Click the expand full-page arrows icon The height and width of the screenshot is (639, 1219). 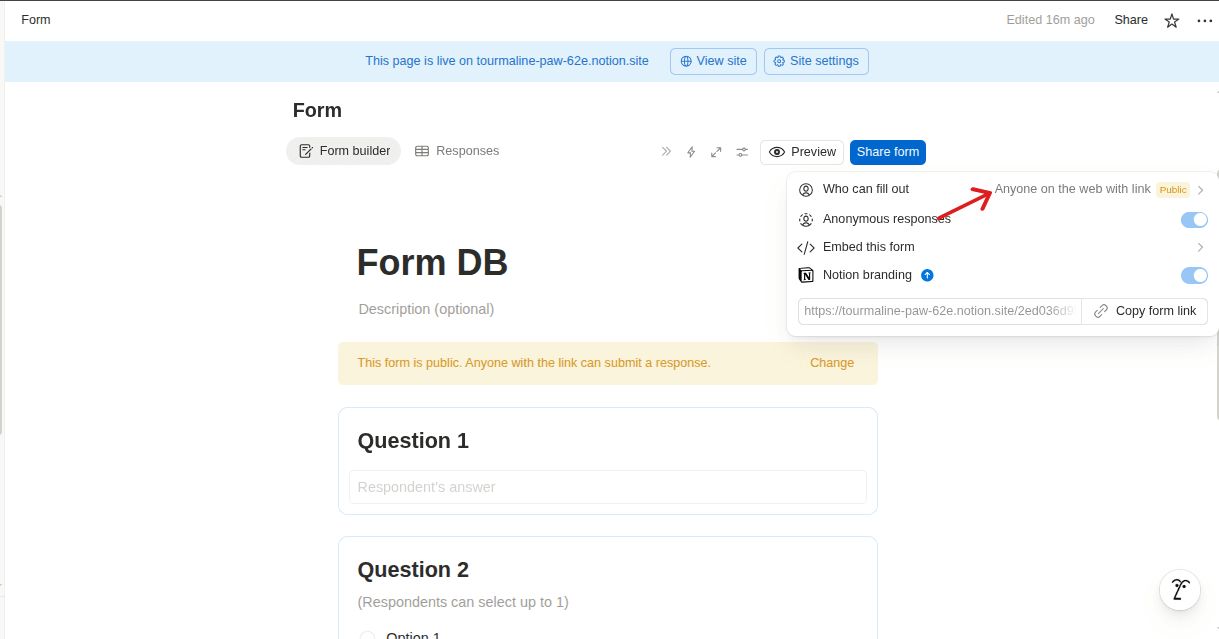pos(716,152)
